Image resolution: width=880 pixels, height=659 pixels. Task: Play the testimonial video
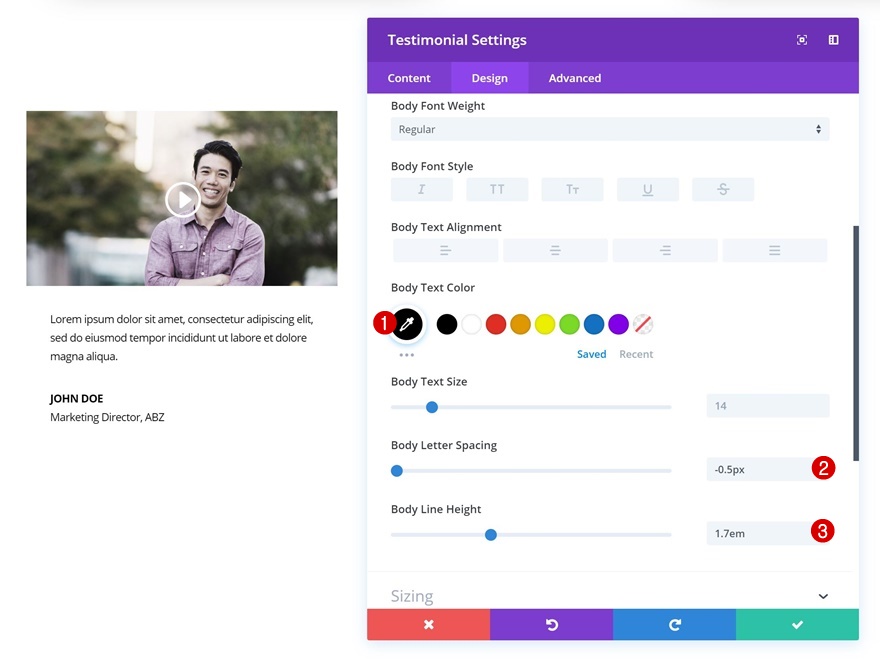coord(182,198)
